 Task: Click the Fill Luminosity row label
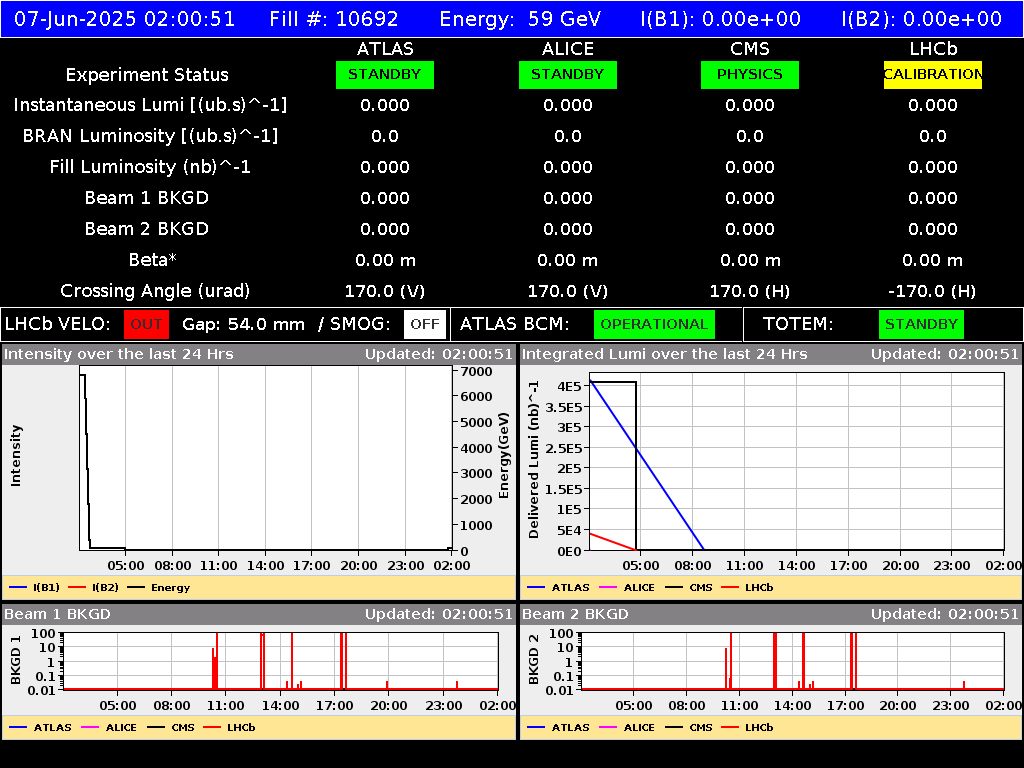coord(150,167)
